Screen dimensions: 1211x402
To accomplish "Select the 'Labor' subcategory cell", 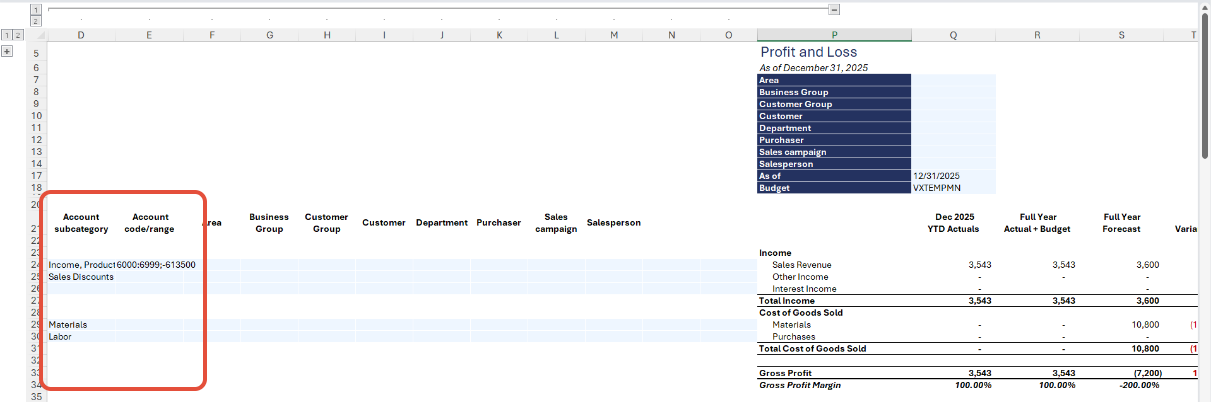I will [81, 337].
